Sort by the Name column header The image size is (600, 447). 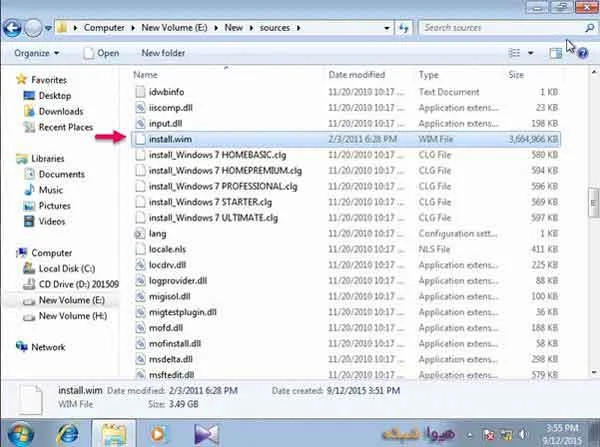[145, 75]
